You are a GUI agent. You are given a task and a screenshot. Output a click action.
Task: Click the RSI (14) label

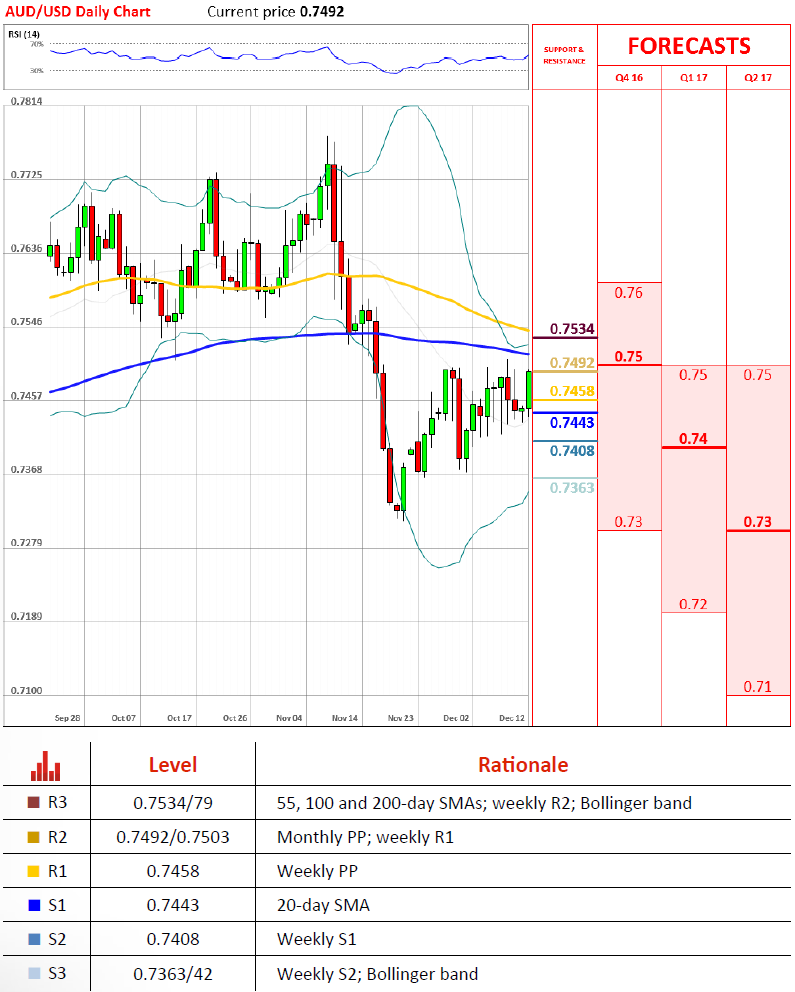(x=24, y=34)
